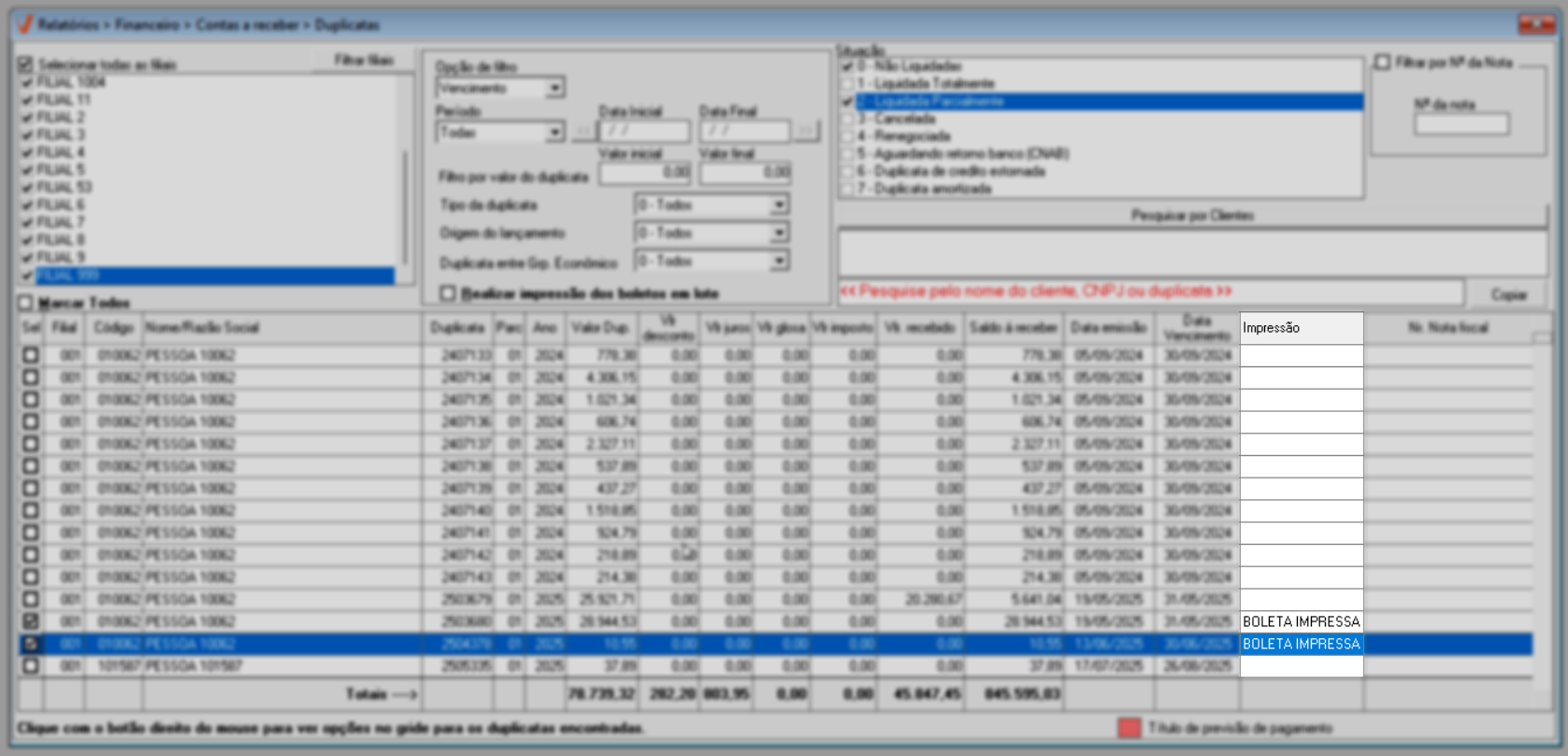Click the 'Copiar' button
This screenshot has height=756, width=1568.
[1508, 294]
